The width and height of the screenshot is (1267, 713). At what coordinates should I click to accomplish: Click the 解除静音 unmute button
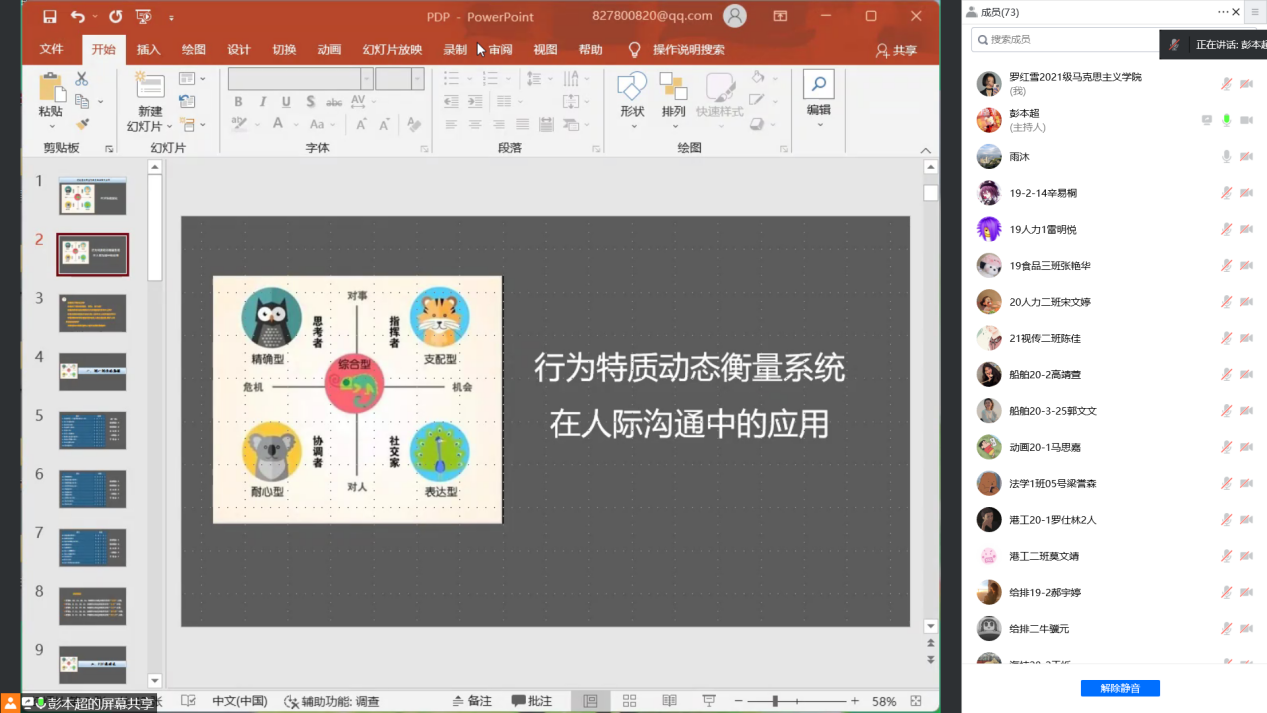(x=1120, y=688)
